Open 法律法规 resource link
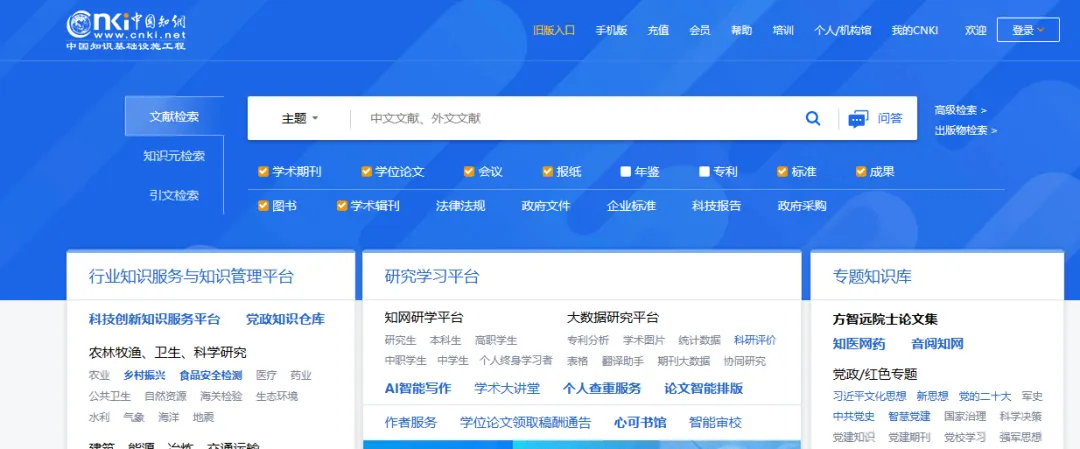1080x449 pixels. click(461, 206)
